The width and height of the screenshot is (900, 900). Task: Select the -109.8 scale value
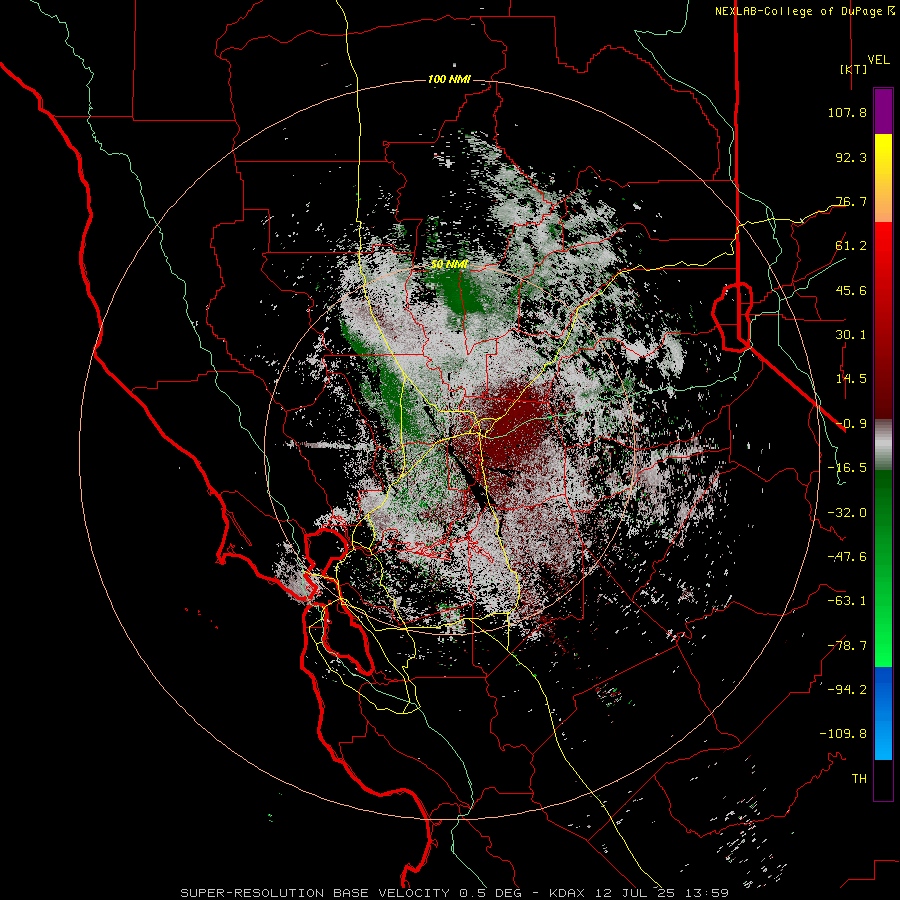pyautogui.click(x=843, y=734)
